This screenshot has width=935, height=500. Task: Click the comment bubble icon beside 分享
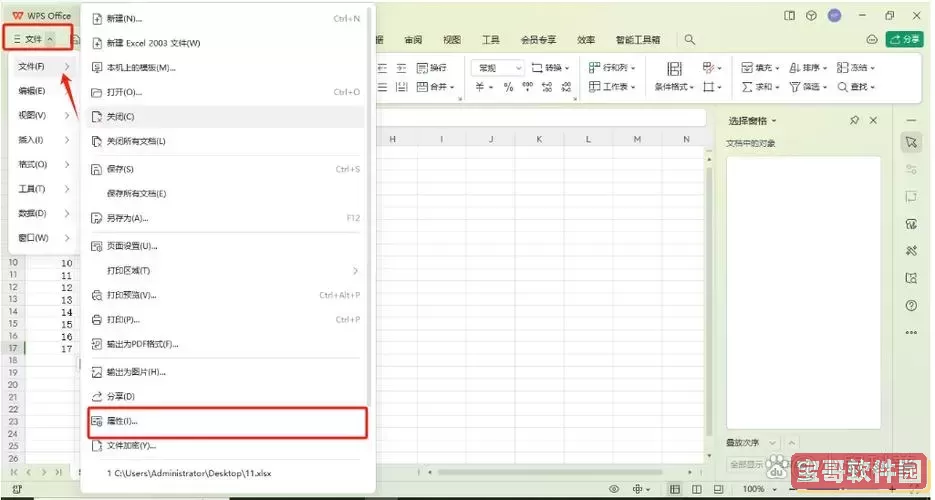(872, 39)
